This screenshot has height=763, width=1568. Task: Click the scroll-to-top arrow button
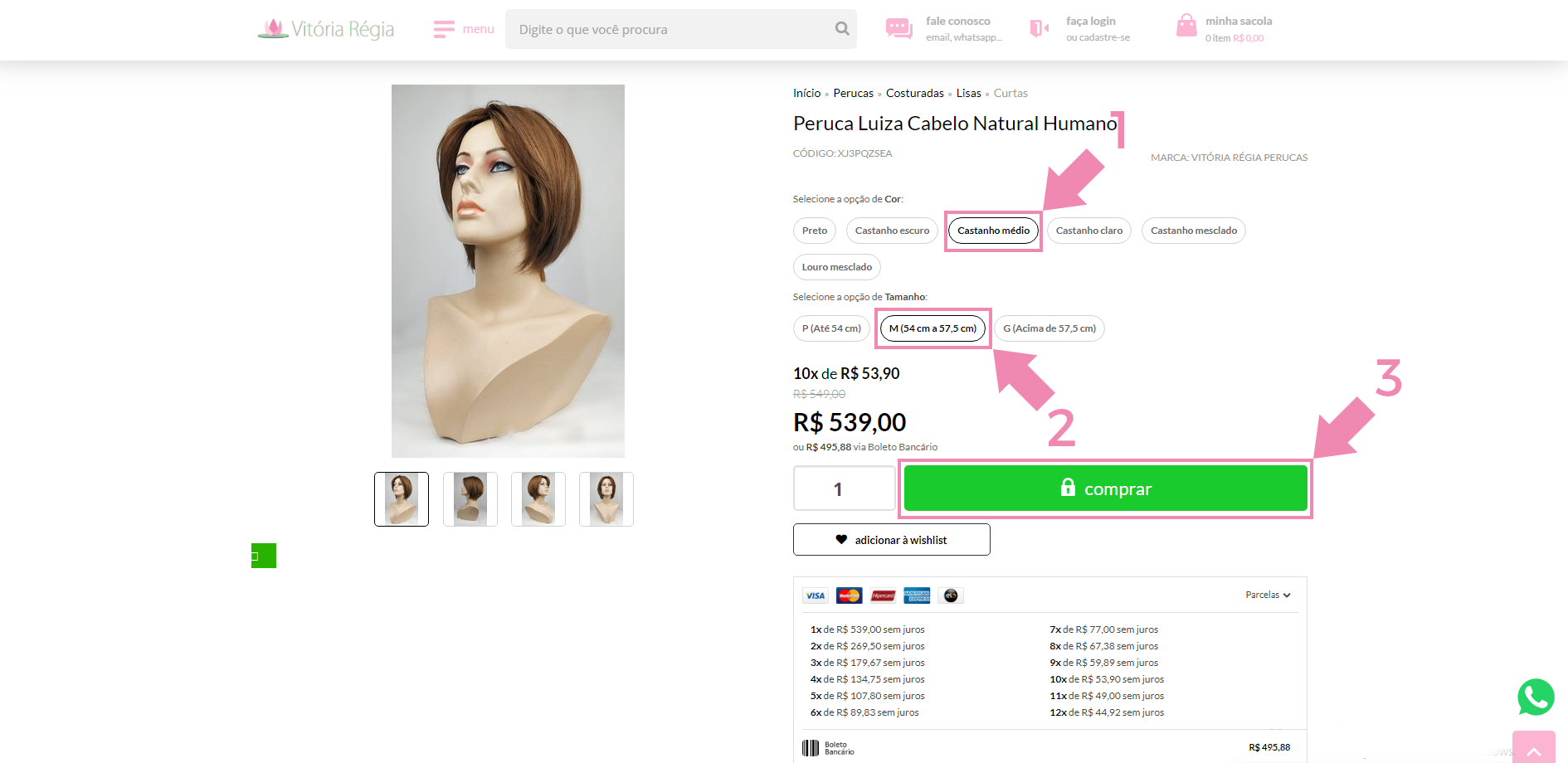pos(1533,749)
